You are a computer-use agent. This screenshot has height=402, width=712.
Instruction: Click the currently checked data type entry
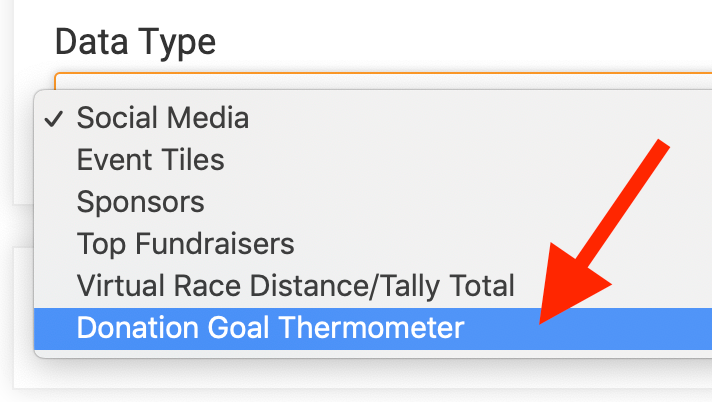[x=163, y=118]
